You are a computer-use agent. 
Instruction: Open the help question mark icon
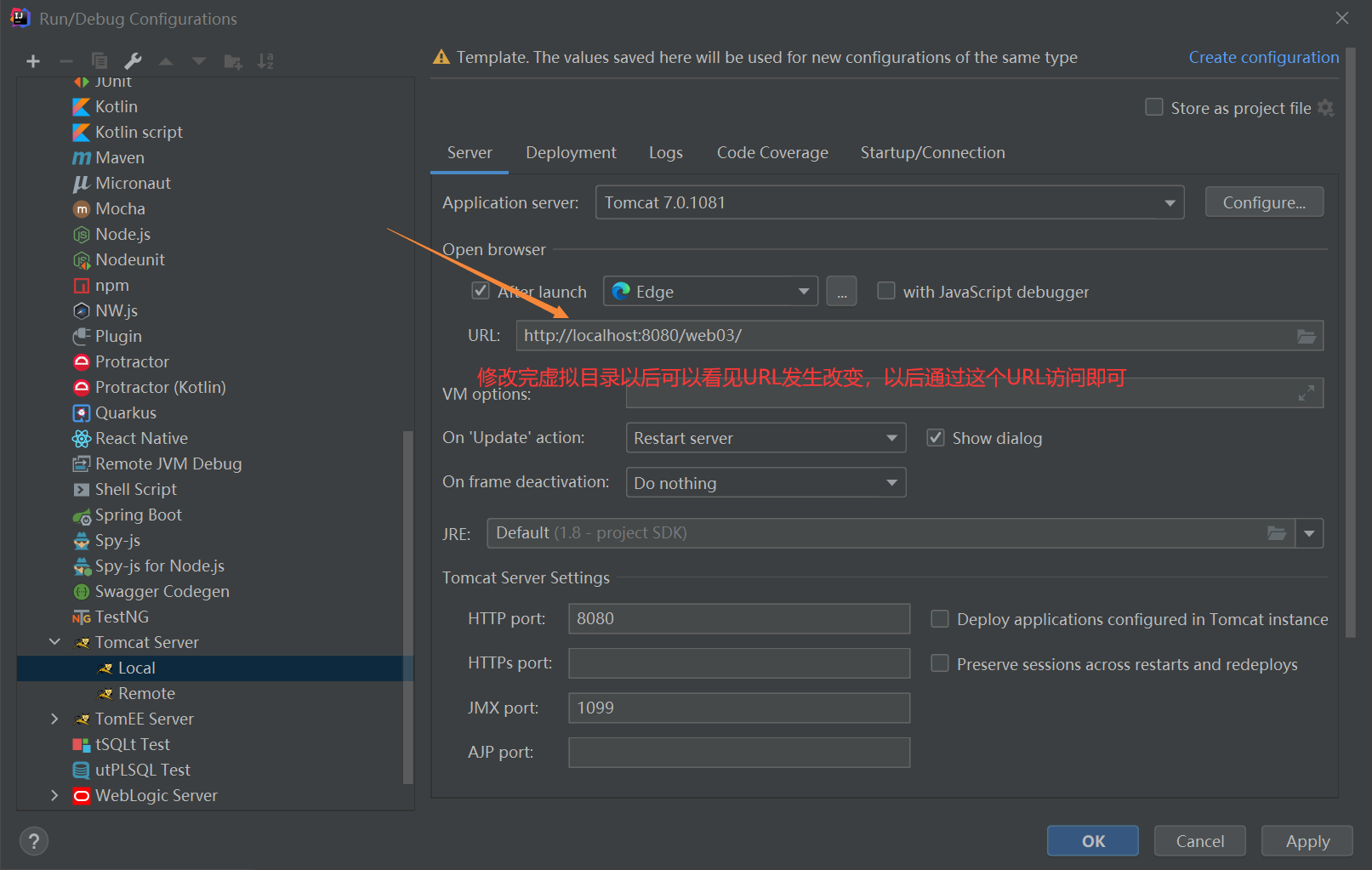(34, 841)
